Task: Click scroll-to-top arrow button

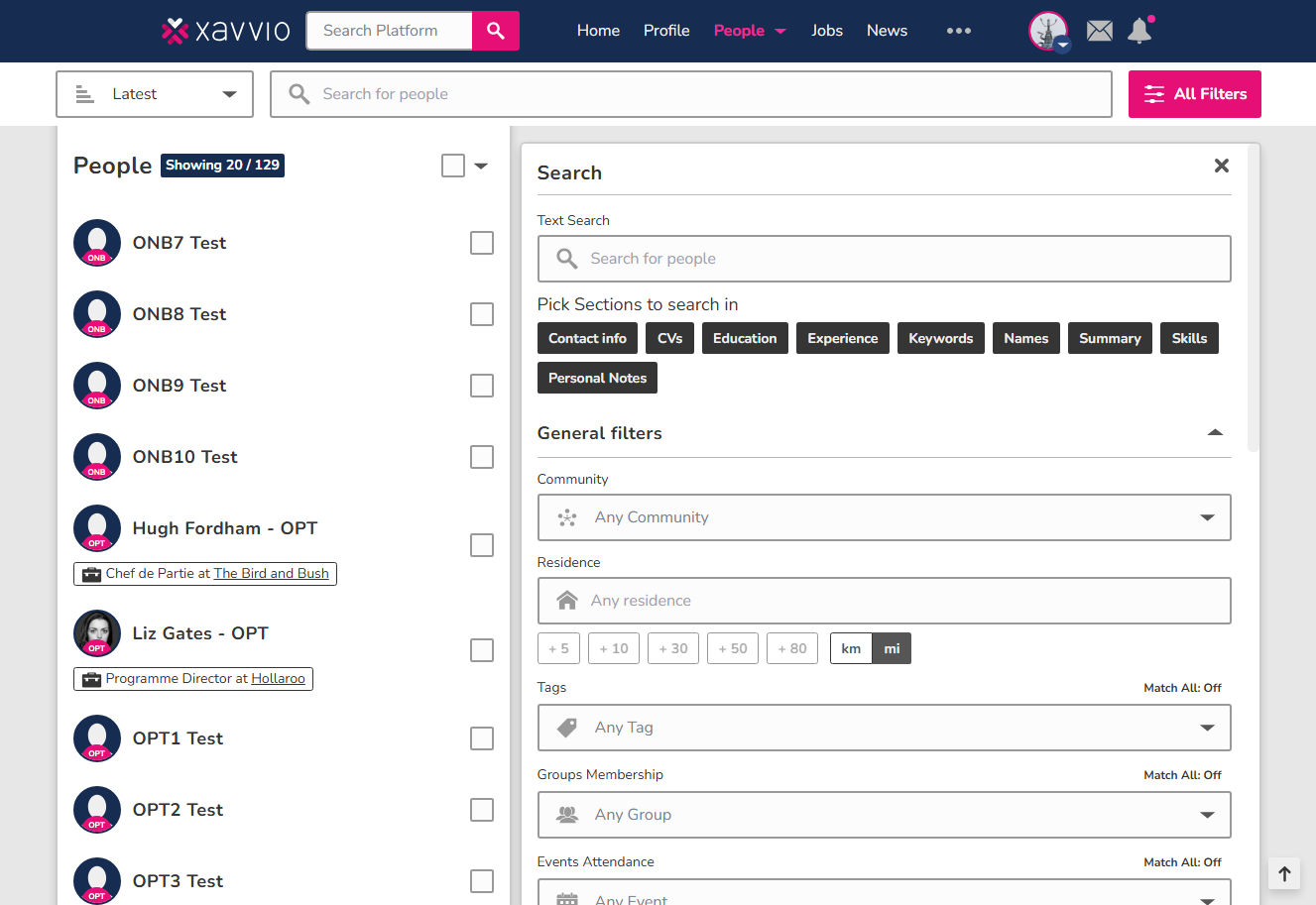Action: point(1284,873)
